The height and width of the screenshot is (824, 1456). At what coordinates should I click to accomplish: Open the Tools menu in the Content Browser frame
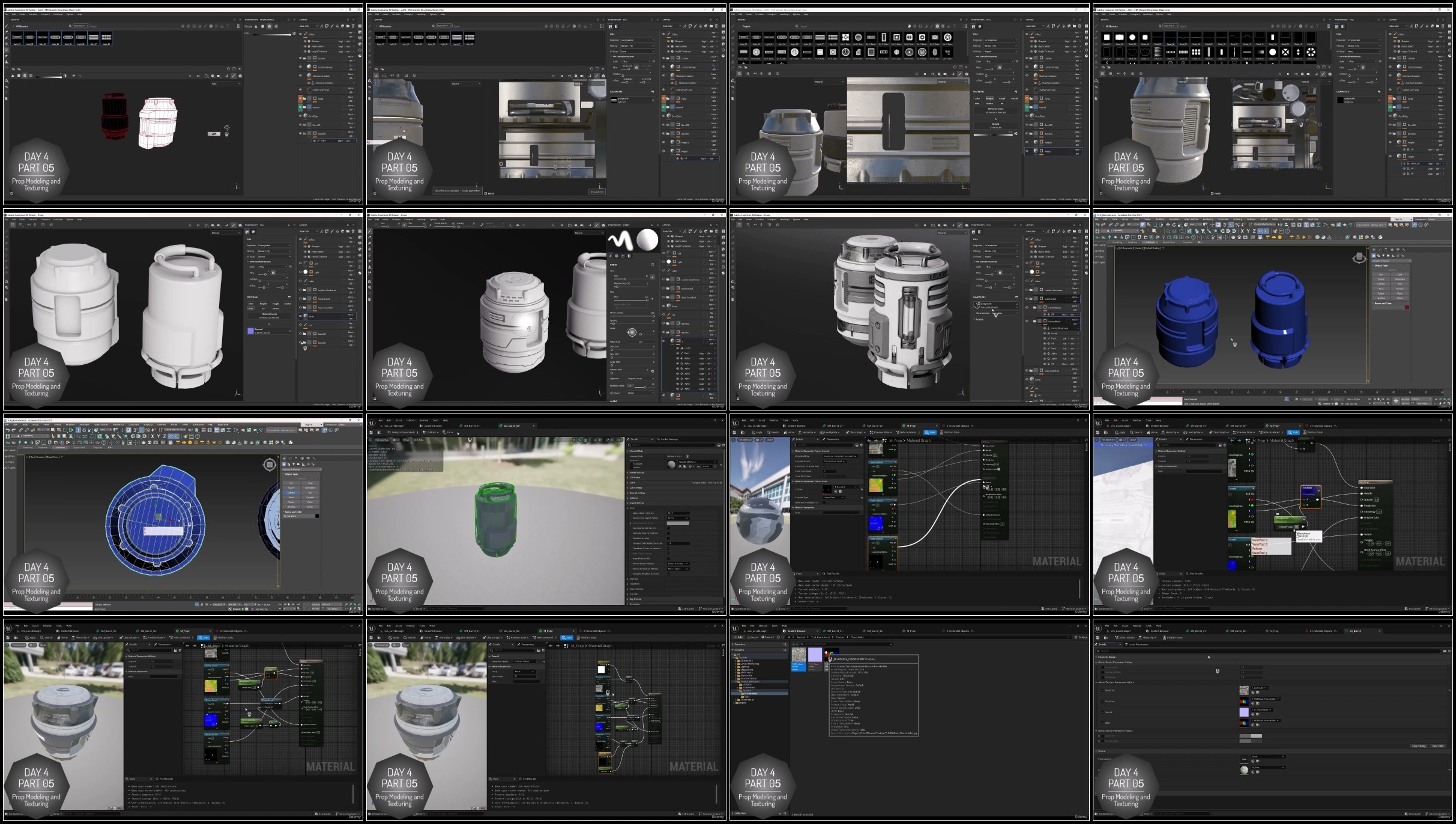coord(775,625)
